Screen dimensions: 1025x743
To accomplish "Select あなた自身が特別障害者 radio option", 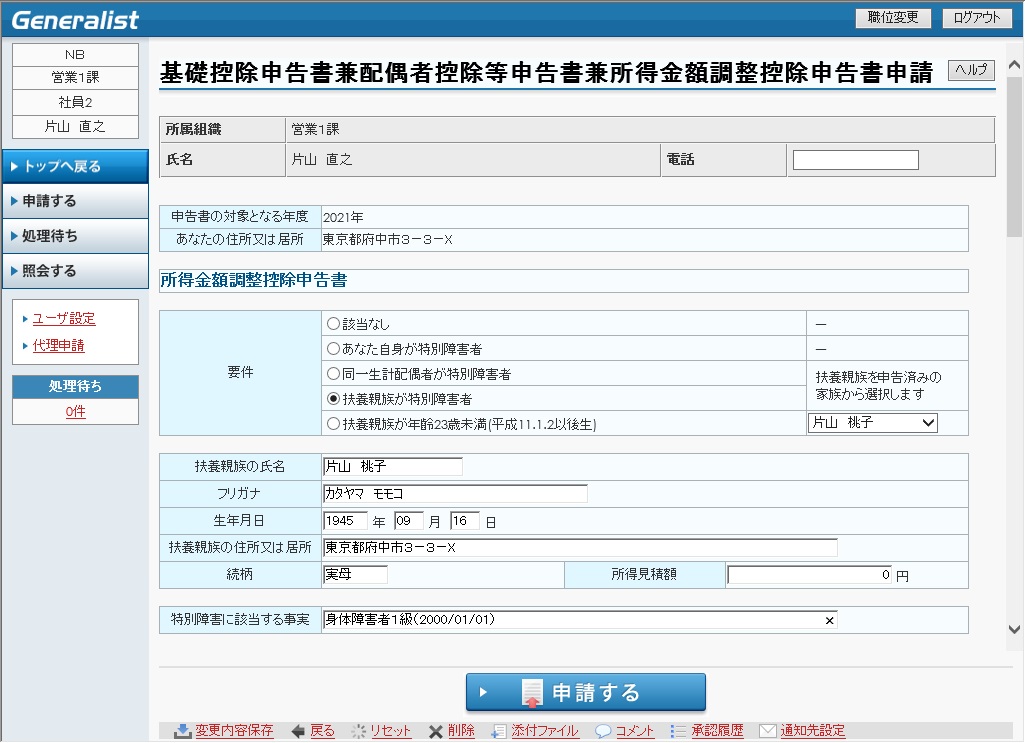I will 334,349.
